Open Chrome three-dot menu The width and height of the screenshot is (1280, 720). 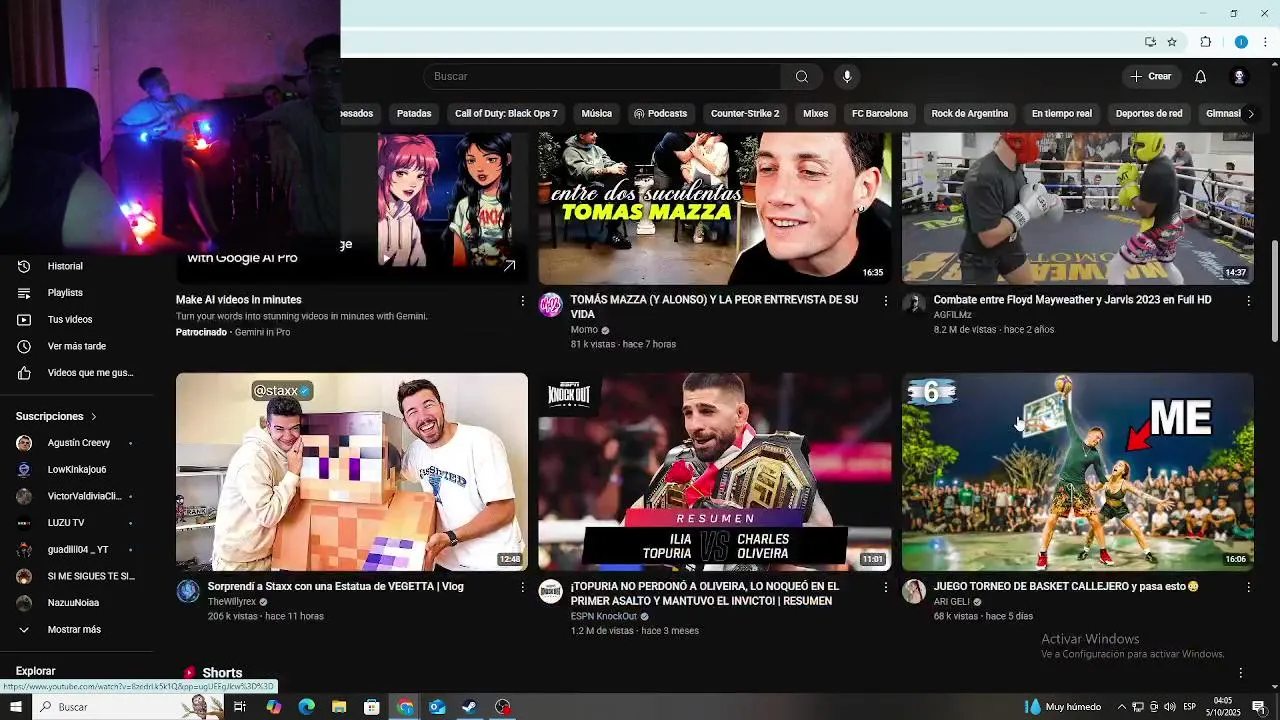1265,42
